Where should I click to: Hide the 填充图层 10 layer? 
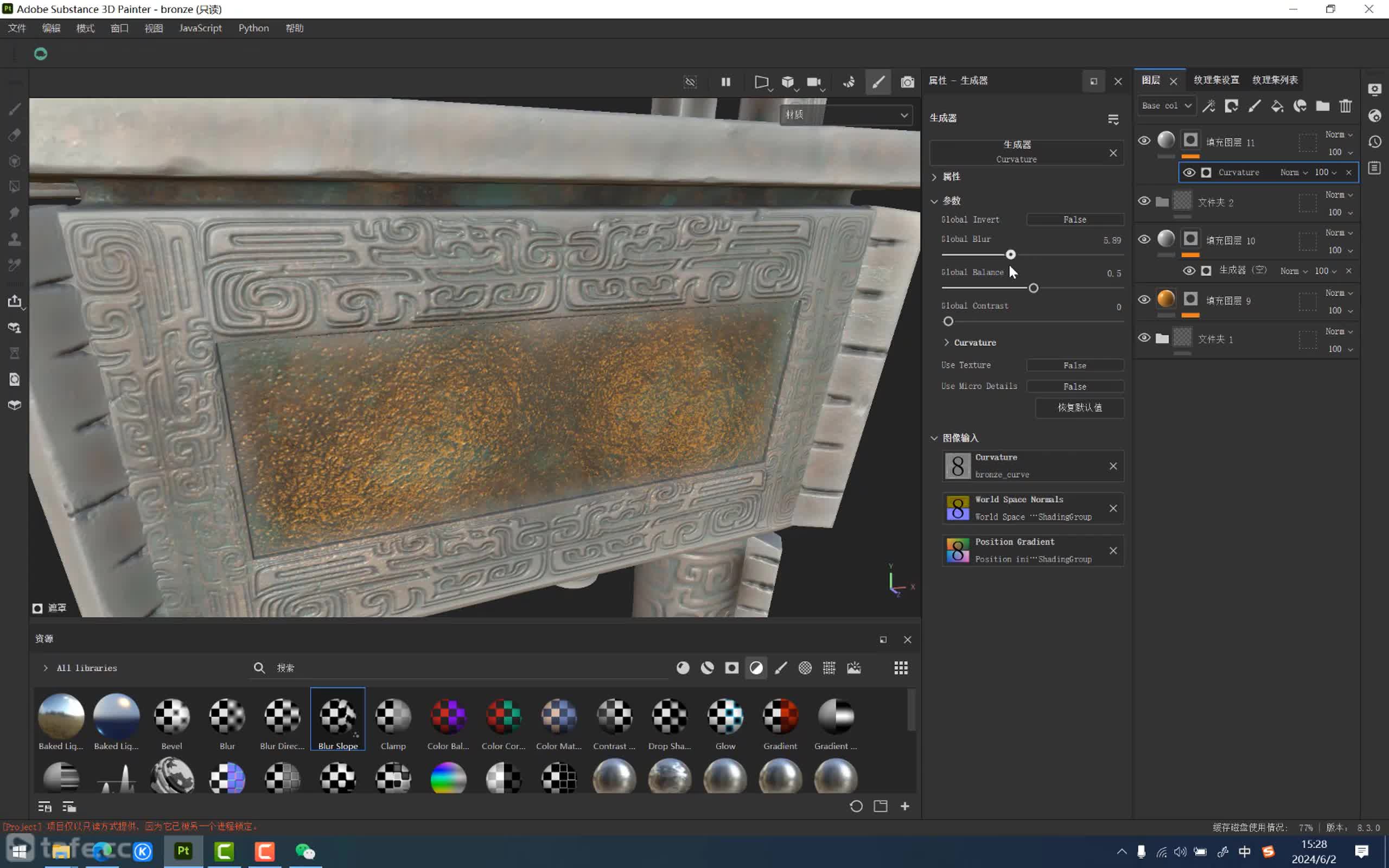pyautogui.click(x=1144, y=239)
